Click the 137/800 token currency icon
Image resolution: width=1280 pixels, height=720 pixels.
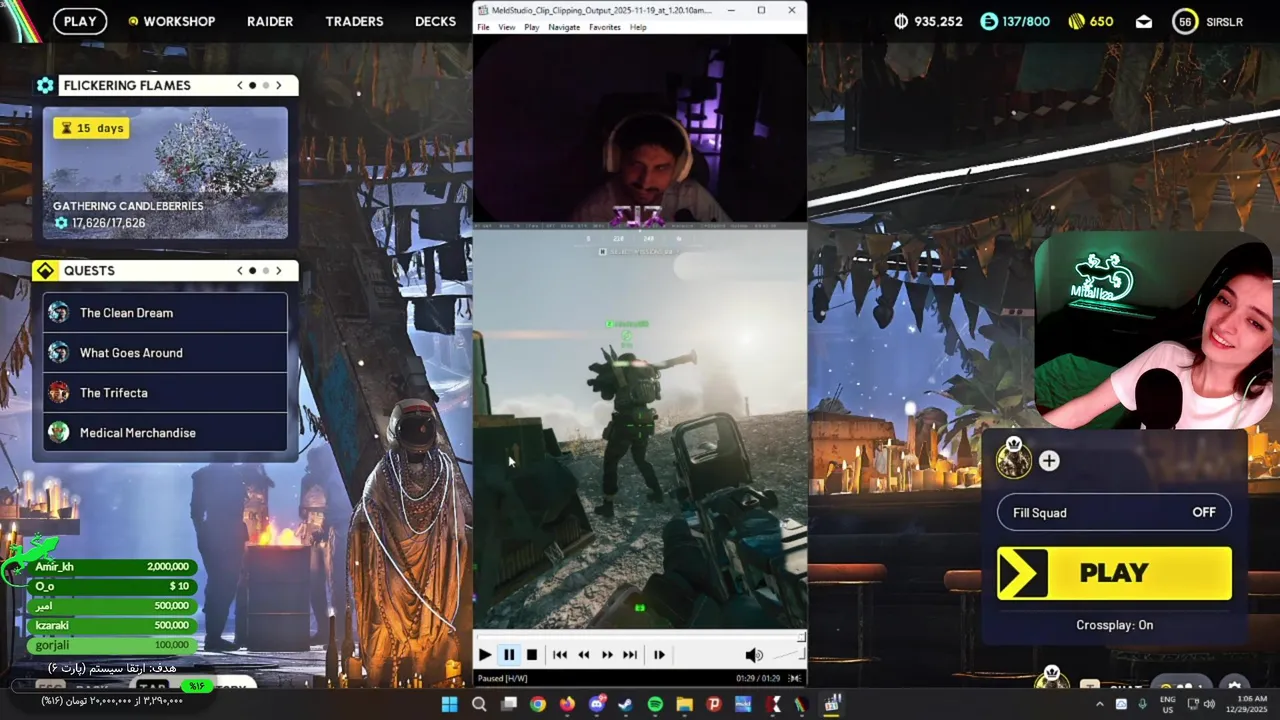click(989, 21)
